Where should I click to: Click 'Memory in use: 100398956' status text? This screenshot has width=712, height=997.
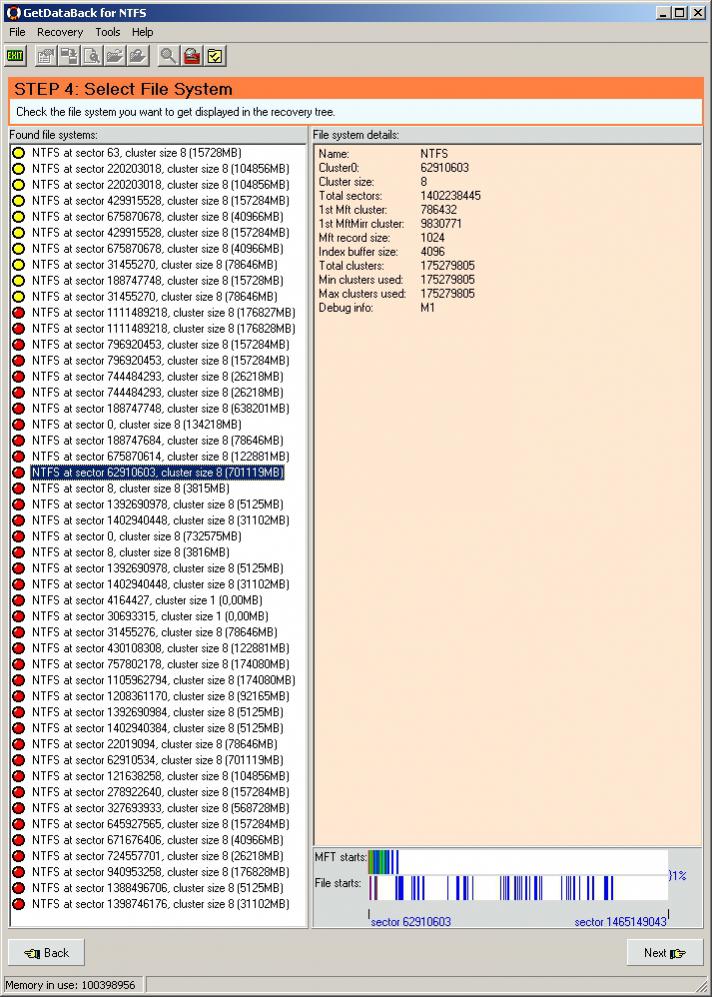click(x=70, y=985)
